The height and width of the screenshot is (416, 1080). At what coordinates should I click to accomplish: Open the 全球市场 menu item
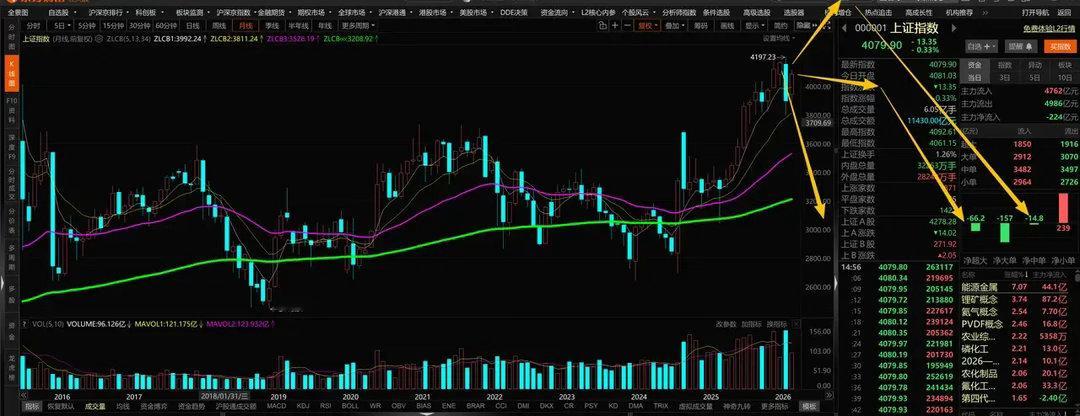[x=353, y=12]
